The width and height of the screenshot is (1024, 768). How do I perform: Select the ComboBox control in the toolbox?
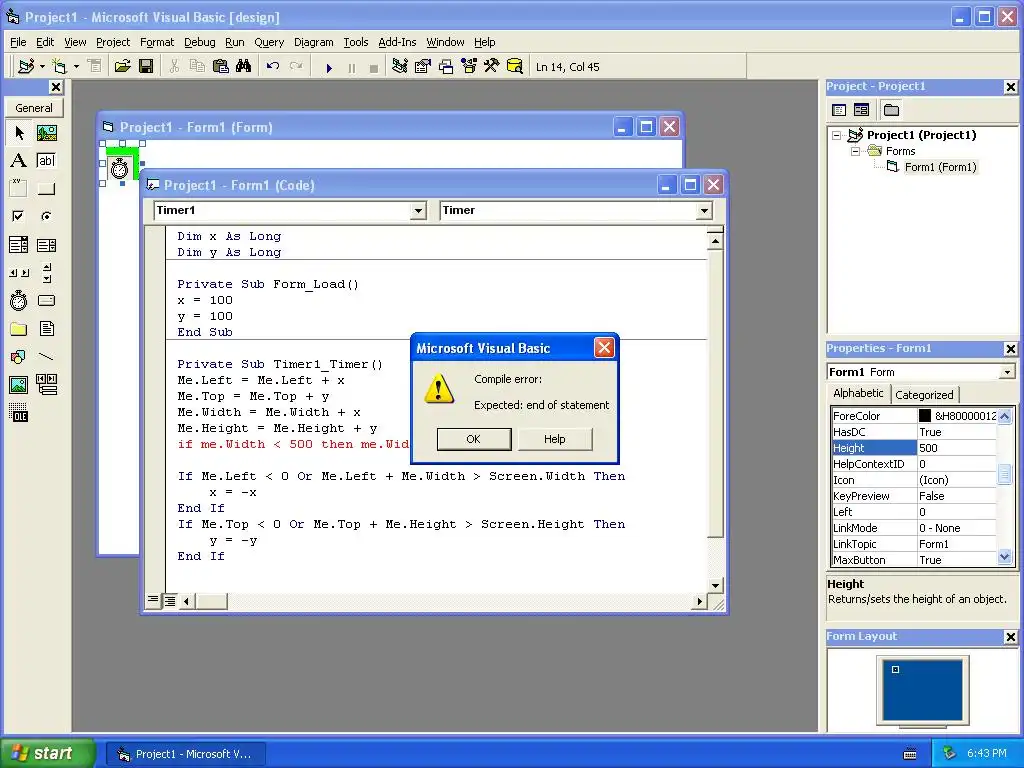pos(19,245)
